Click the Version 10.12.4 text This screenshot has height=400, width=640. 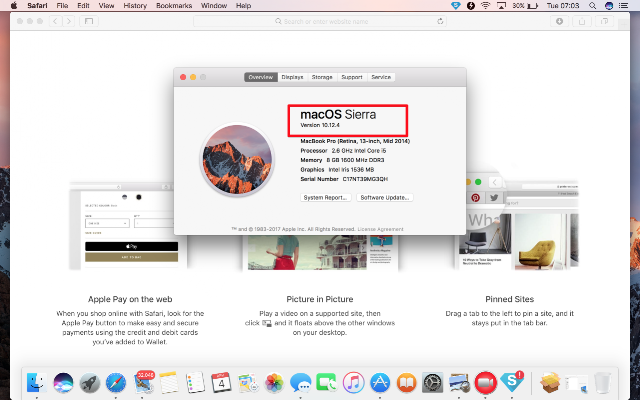pyautogui.click(x=320, y=125)
